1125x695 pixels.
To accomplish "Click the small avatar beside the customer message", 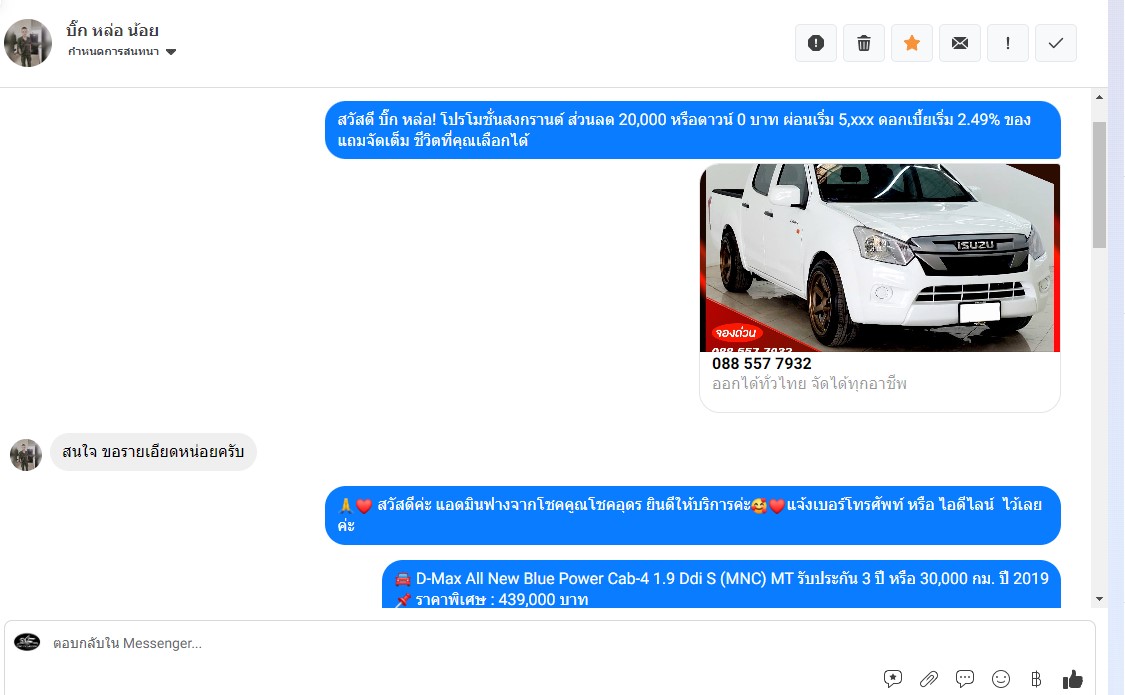I will point(26,455).
